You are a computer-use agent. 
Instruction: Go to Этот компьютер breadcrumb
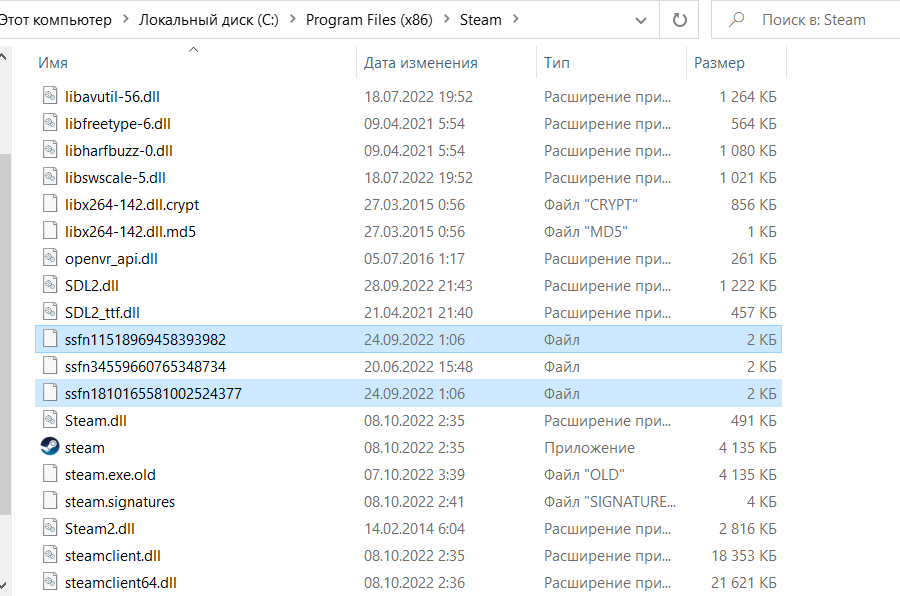point(55,20)
